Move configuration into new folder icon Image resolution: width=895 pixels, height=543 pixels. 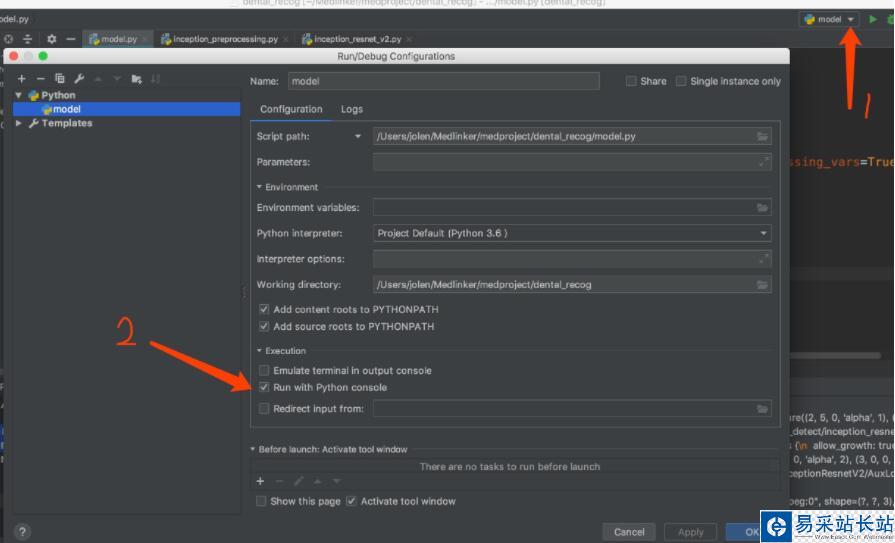pyautogui.click(x=136, y=79)
